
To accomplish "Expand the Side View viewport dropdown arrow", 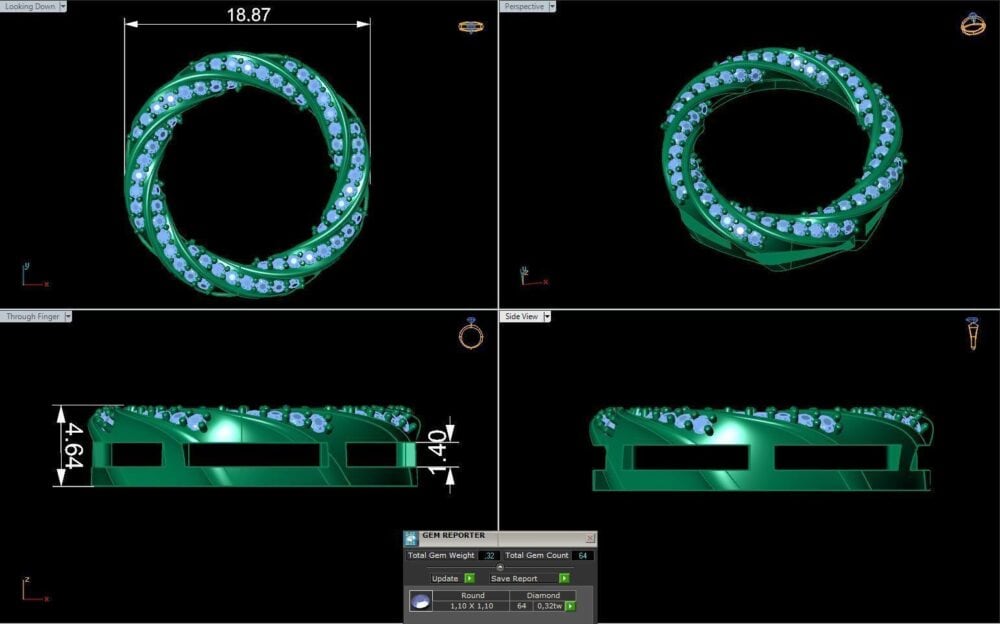I will tap(547, 316).
